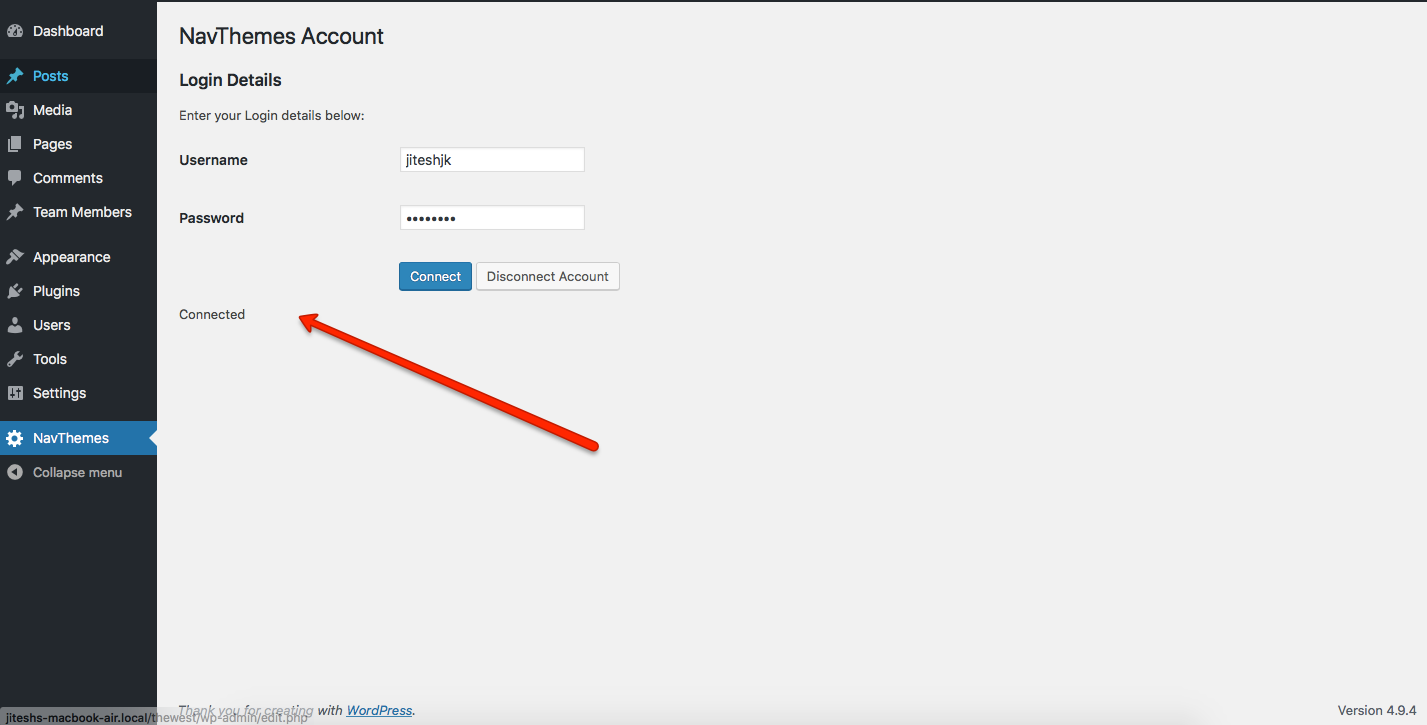The width and height of the screenshot is (1427, 725).
Task: Click the Team Members pin icon
Action: pyautogui.click(x=15, y=212)
